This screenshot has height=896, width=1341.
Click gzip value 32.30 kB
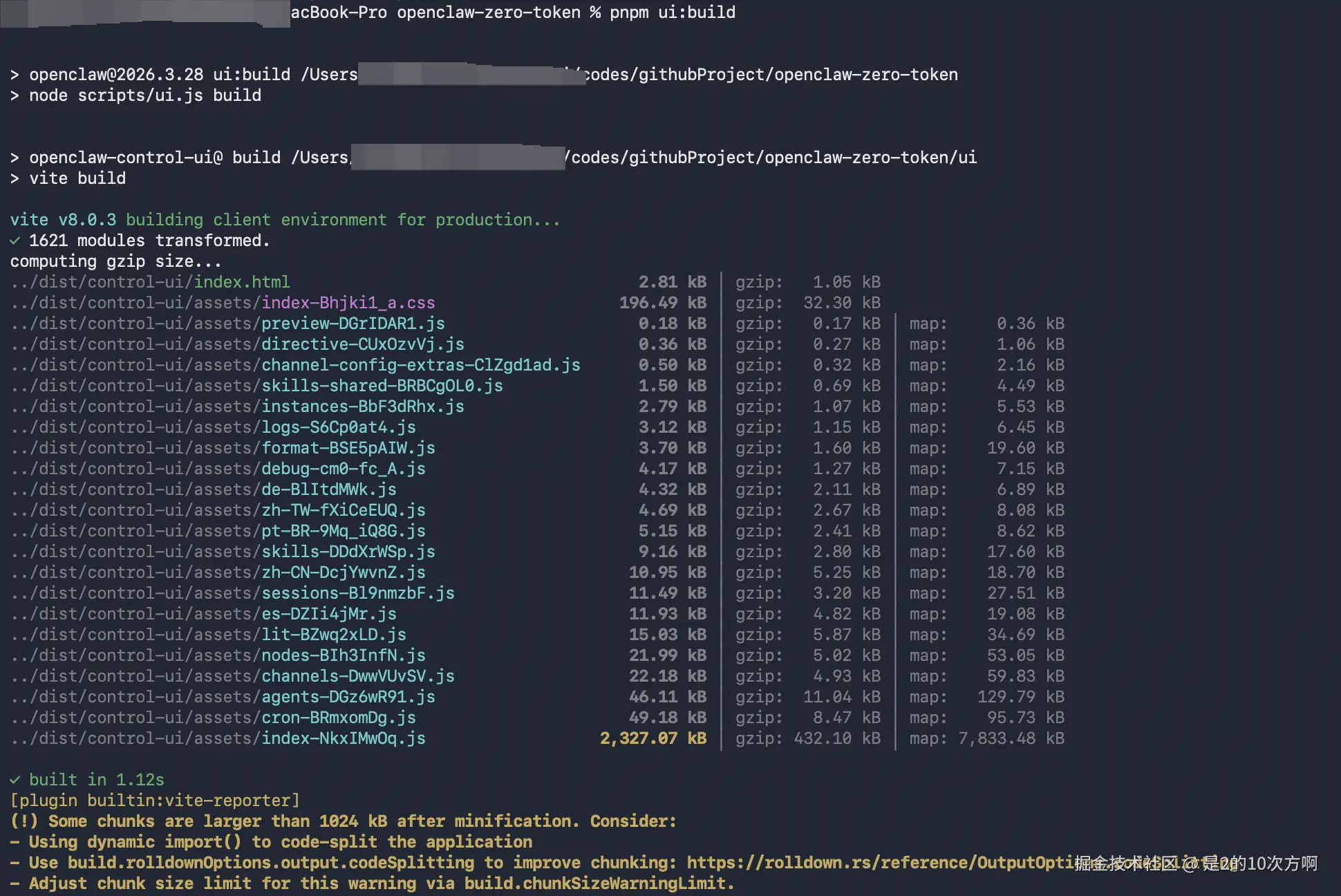(x=842, y=303)
